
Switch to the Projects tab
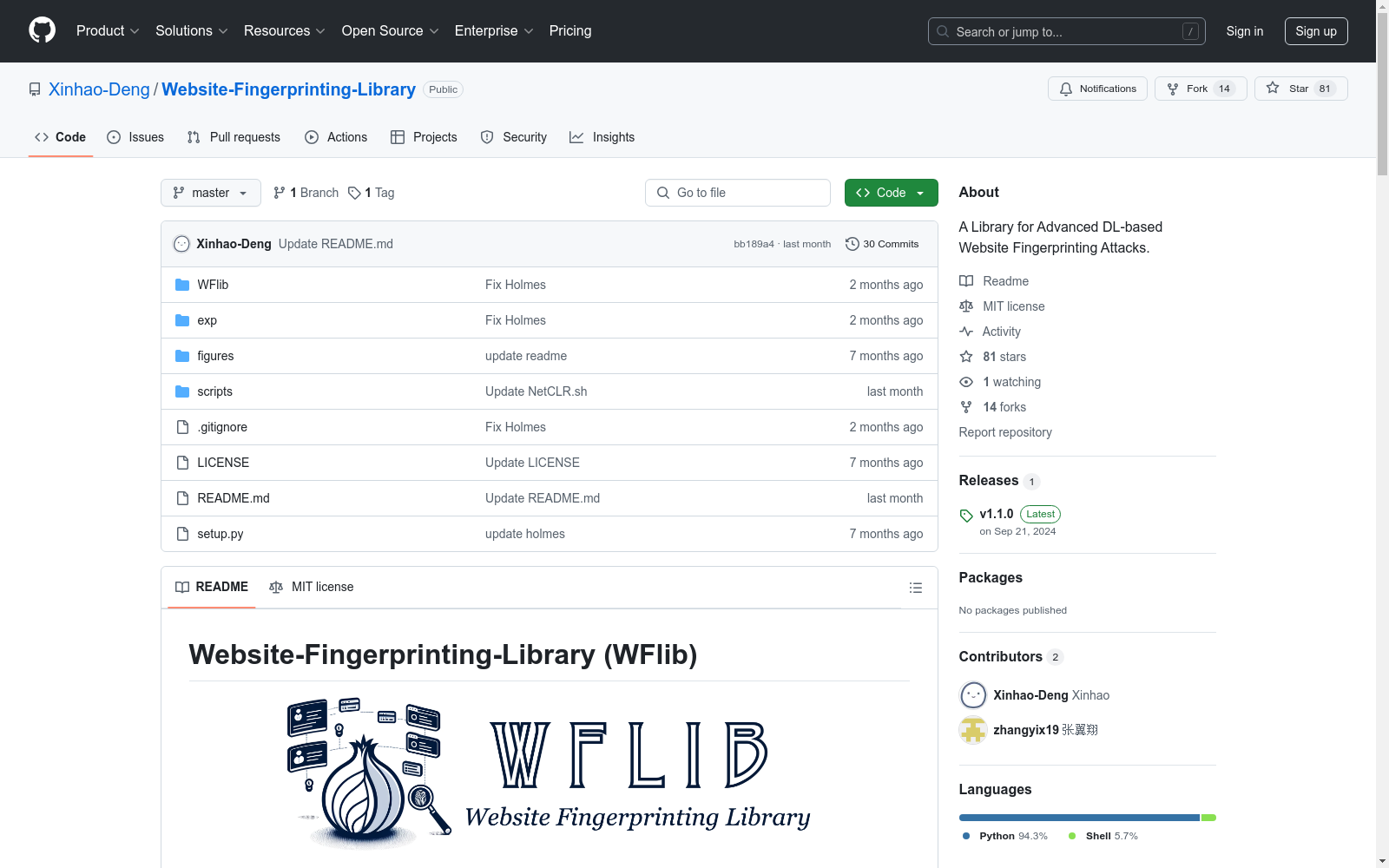point(424,137)
